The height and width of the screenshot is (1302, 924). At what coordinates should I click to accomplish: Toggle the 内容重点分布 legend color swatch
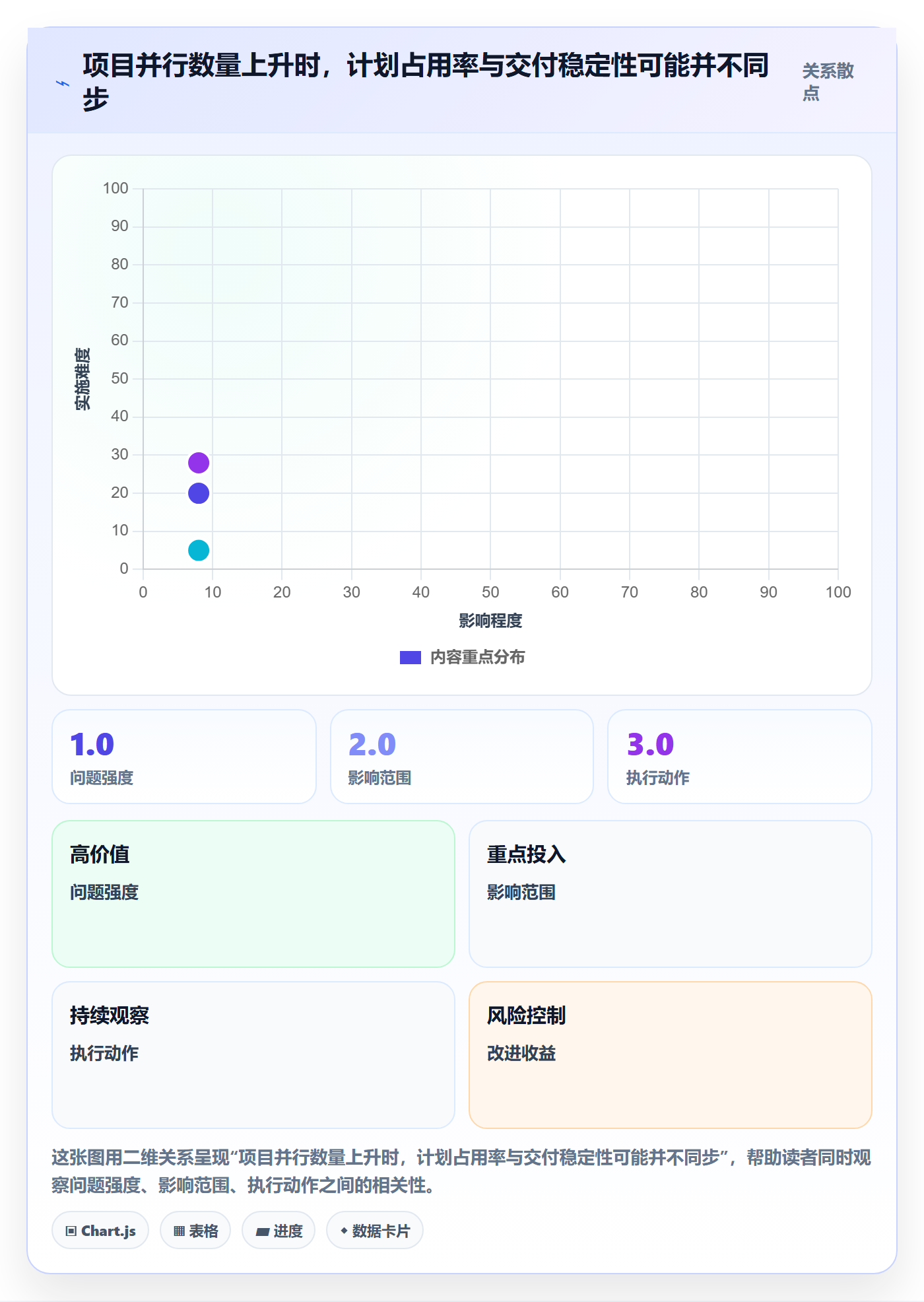tap(411, 658)
